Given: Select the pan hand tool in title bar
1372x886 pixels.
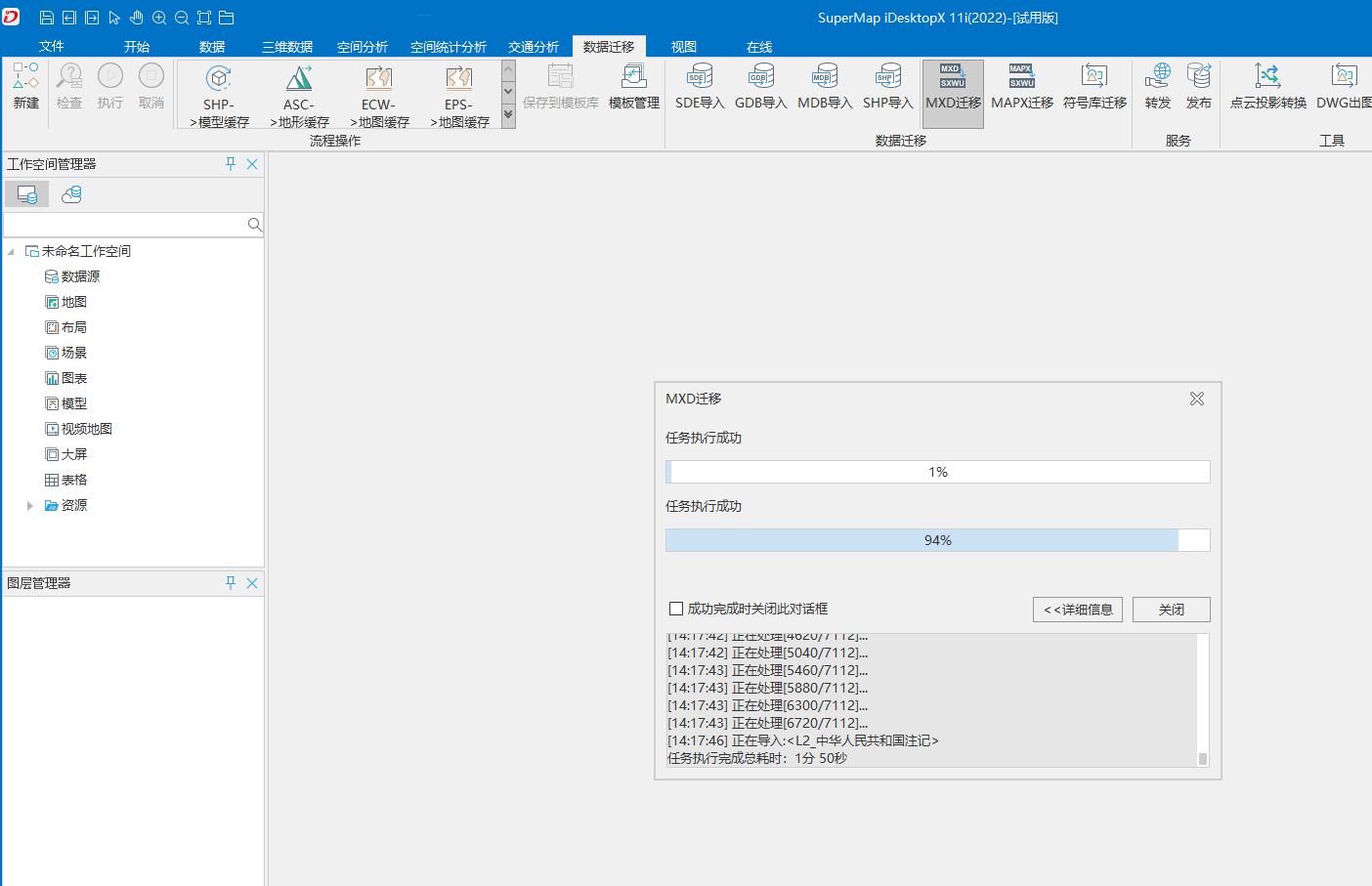Looking at the screenshot, I should point(137,18).
